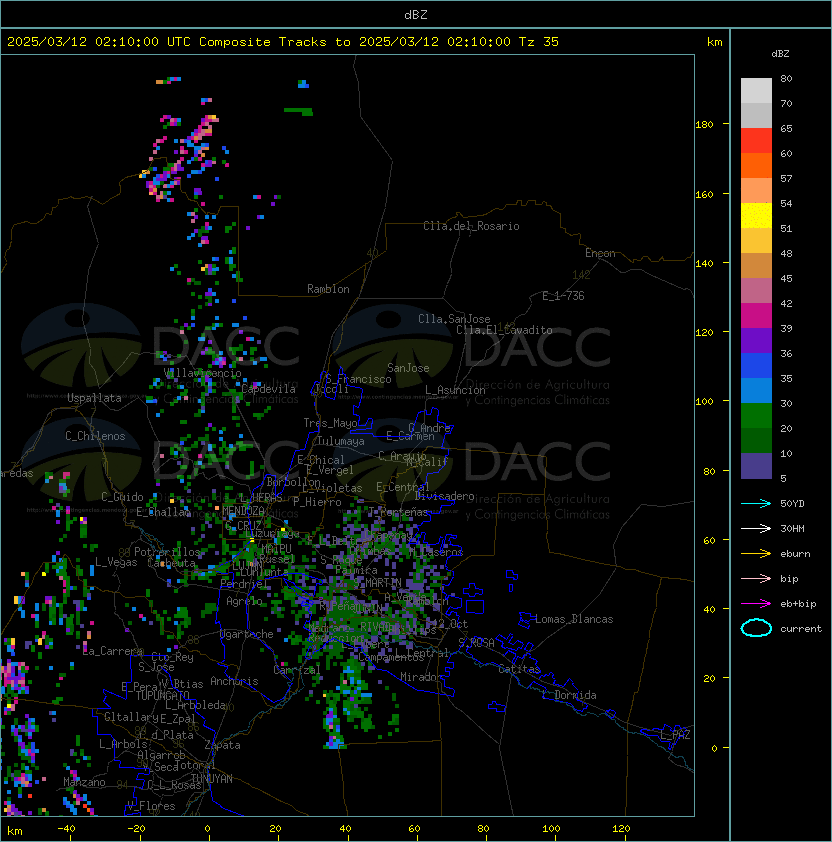Viewport: 832px width, 842px height.
Task: Click the Encon map label
Action: pos(600,253)
